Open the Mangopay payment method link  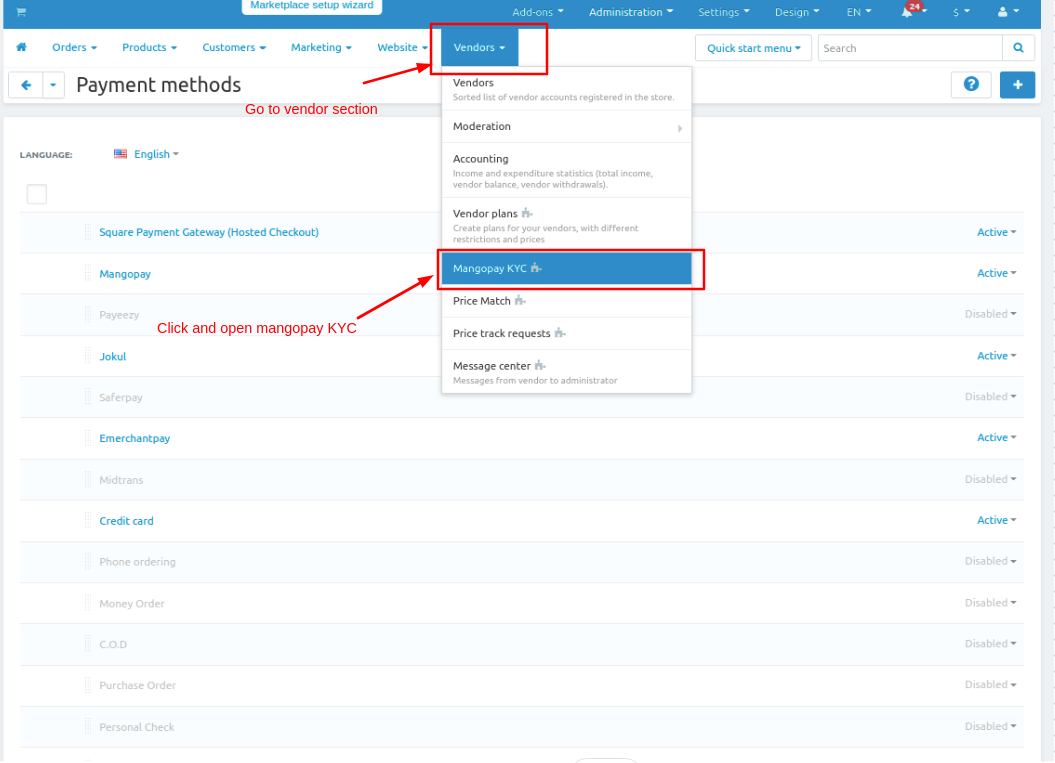125,274
